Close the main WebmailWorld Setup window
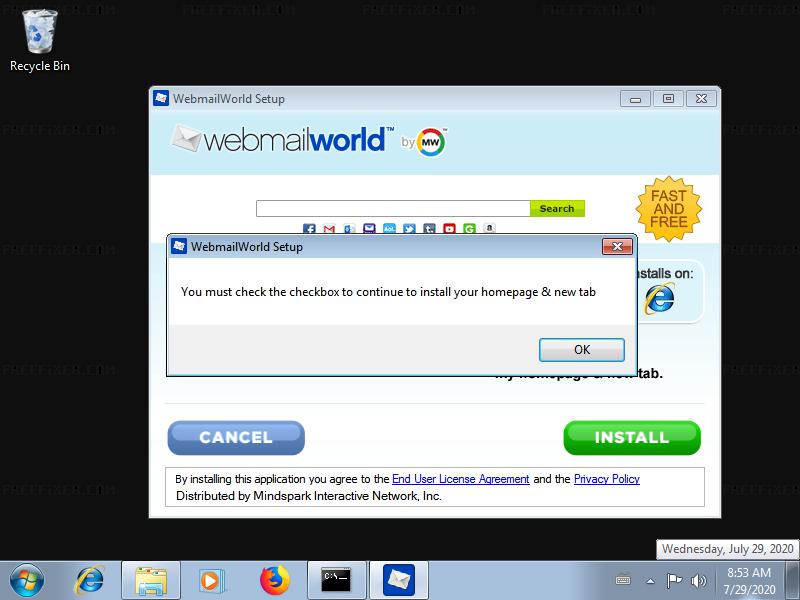 point(702,98)
